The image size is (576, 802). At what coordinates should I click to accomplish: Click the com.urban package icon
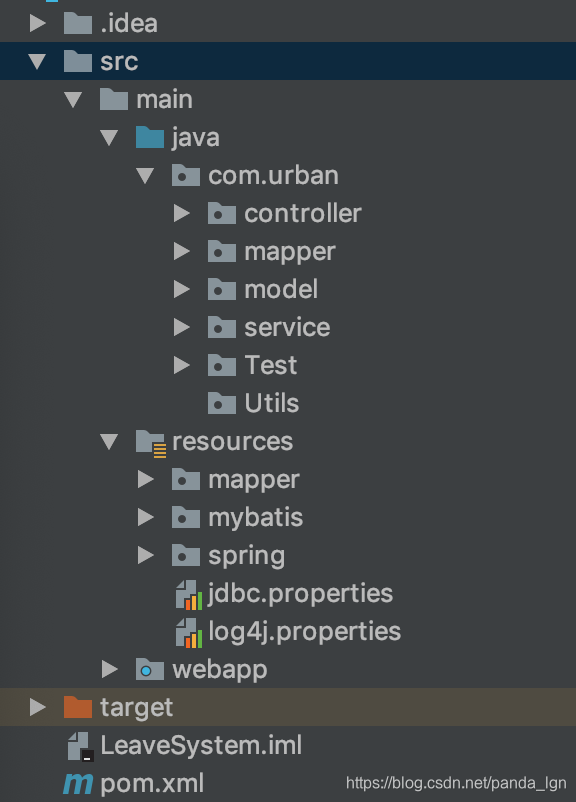pyautogui.click(x=186, y=175)
